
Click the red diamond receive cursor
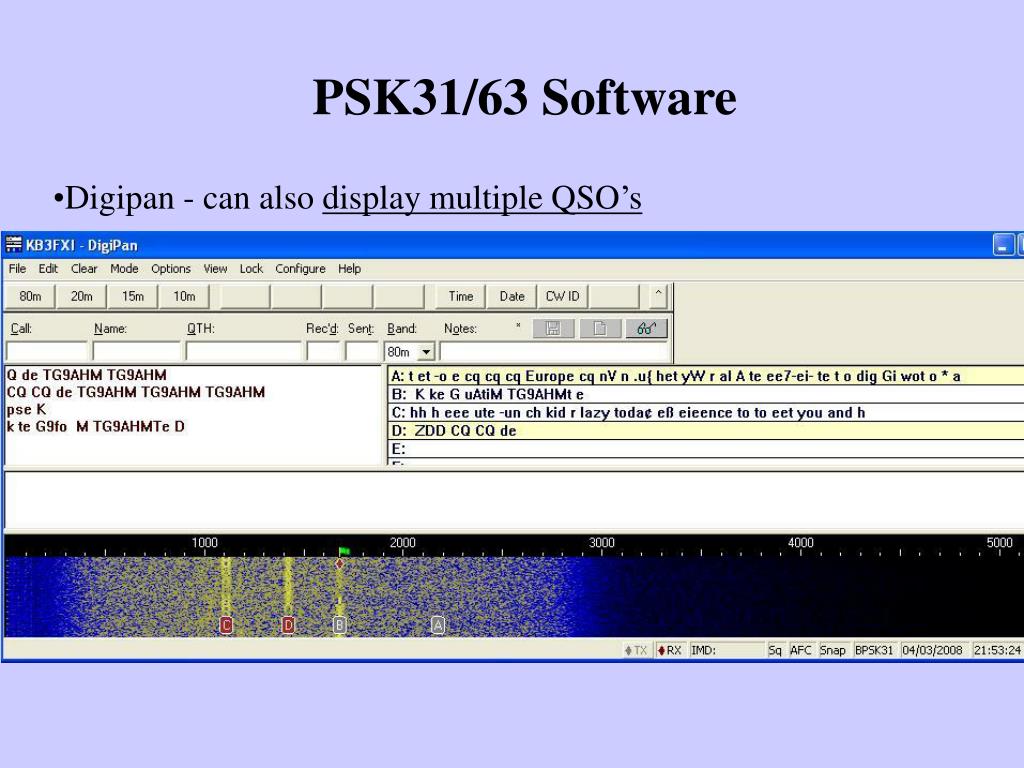(340, 564)
